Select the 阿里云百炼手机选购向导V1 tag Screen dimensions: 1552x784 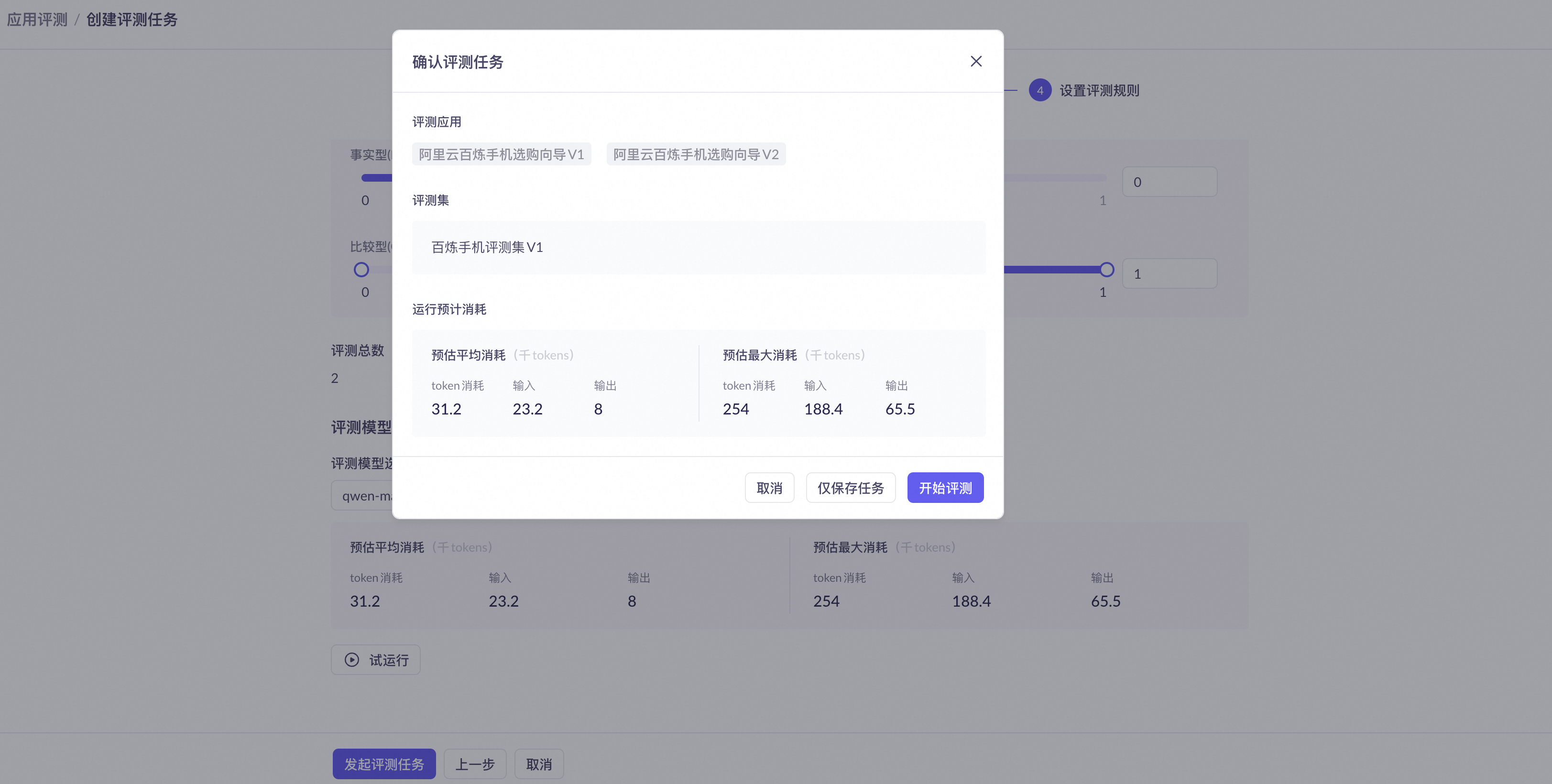(501, 154)
